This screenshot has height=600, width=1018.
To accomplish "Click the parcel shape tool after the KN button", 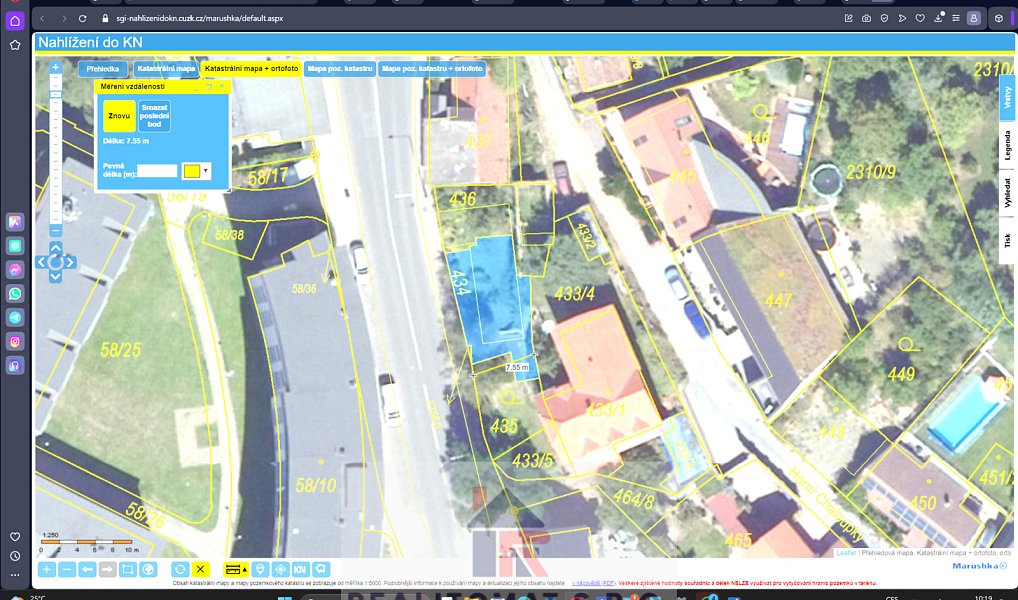I will (321, 569).
